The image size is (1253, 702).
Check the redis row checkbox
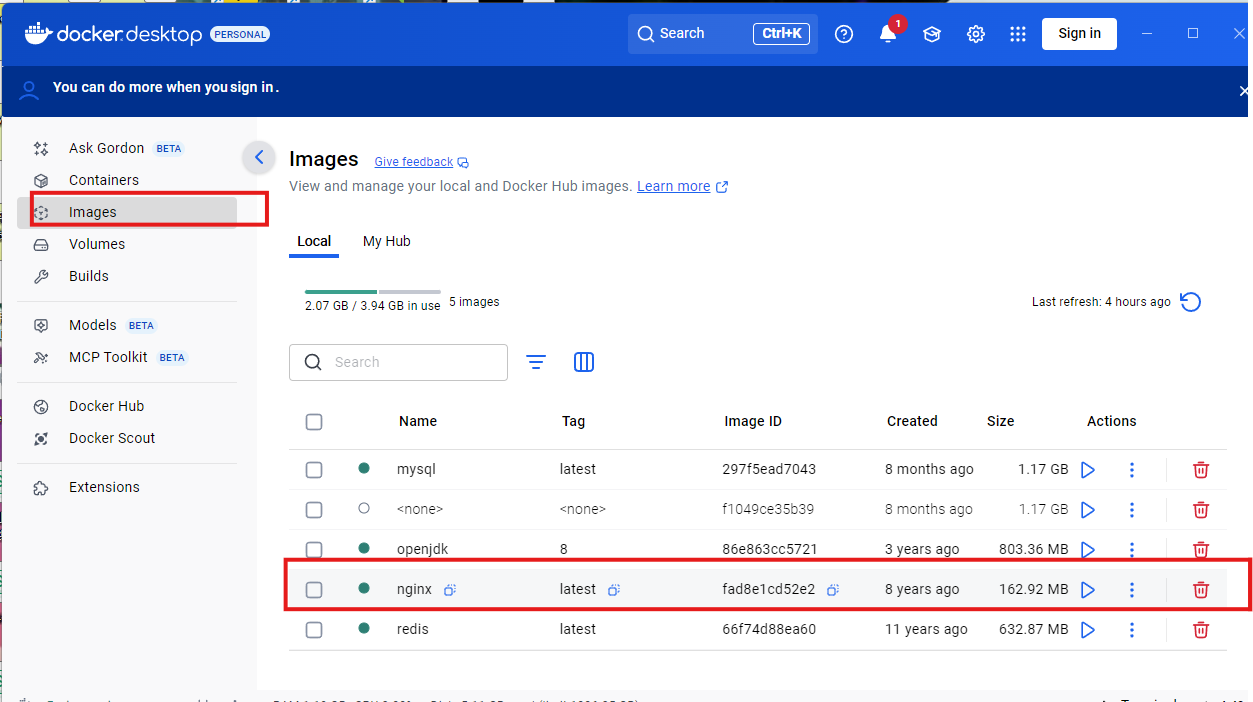point(314,630)
